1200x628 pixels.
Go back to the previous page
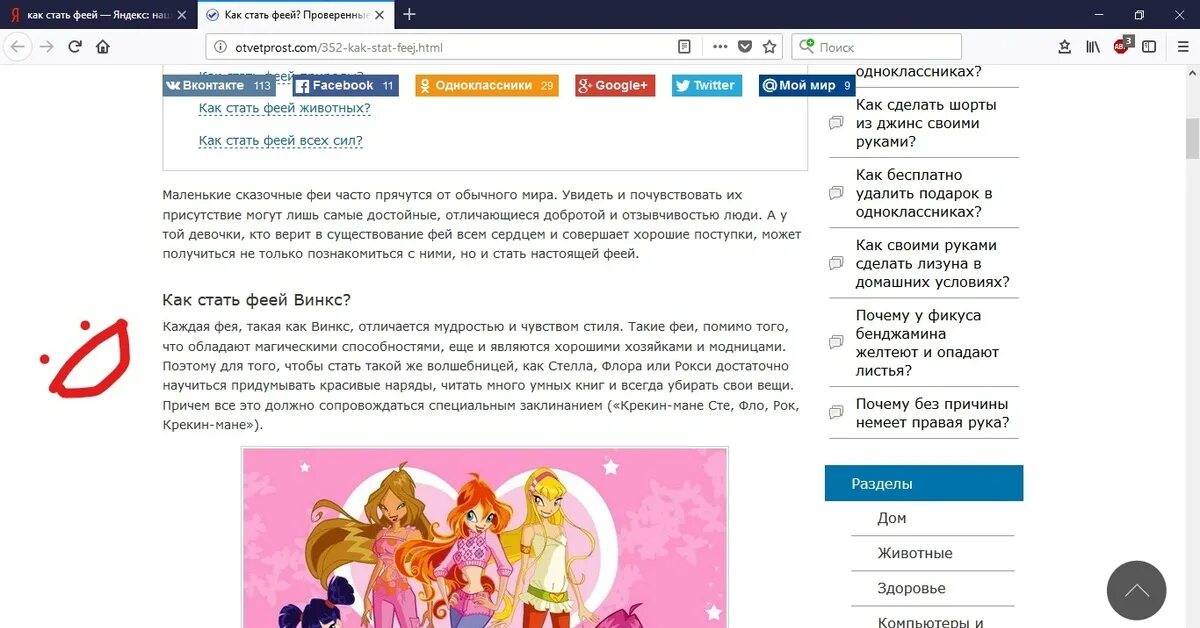point(18,47)
